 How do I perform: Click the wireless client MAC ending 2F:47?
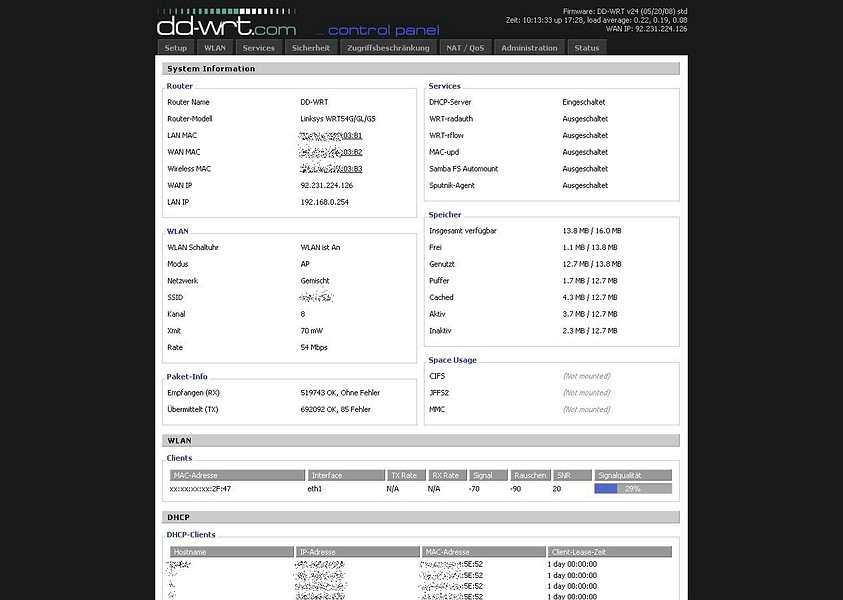[201, 489]
